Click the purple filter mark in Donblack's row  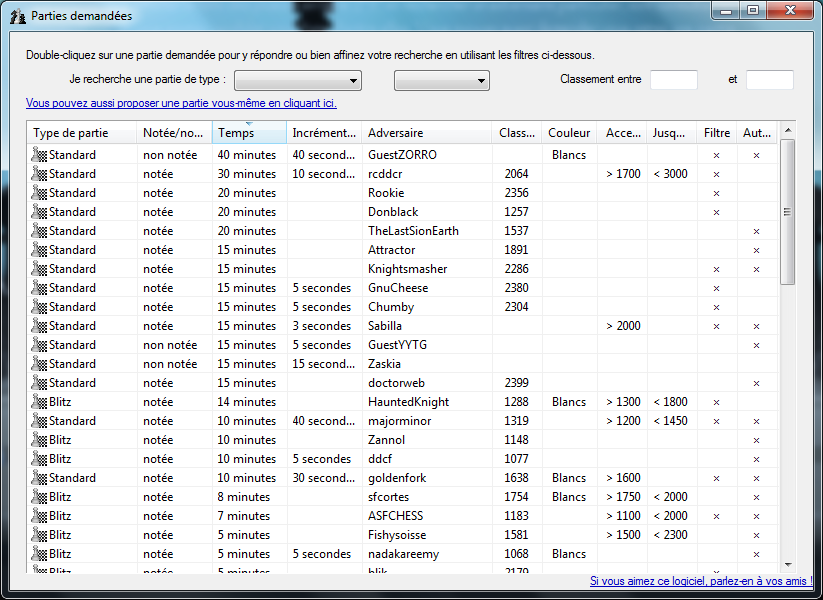point(716,212)
